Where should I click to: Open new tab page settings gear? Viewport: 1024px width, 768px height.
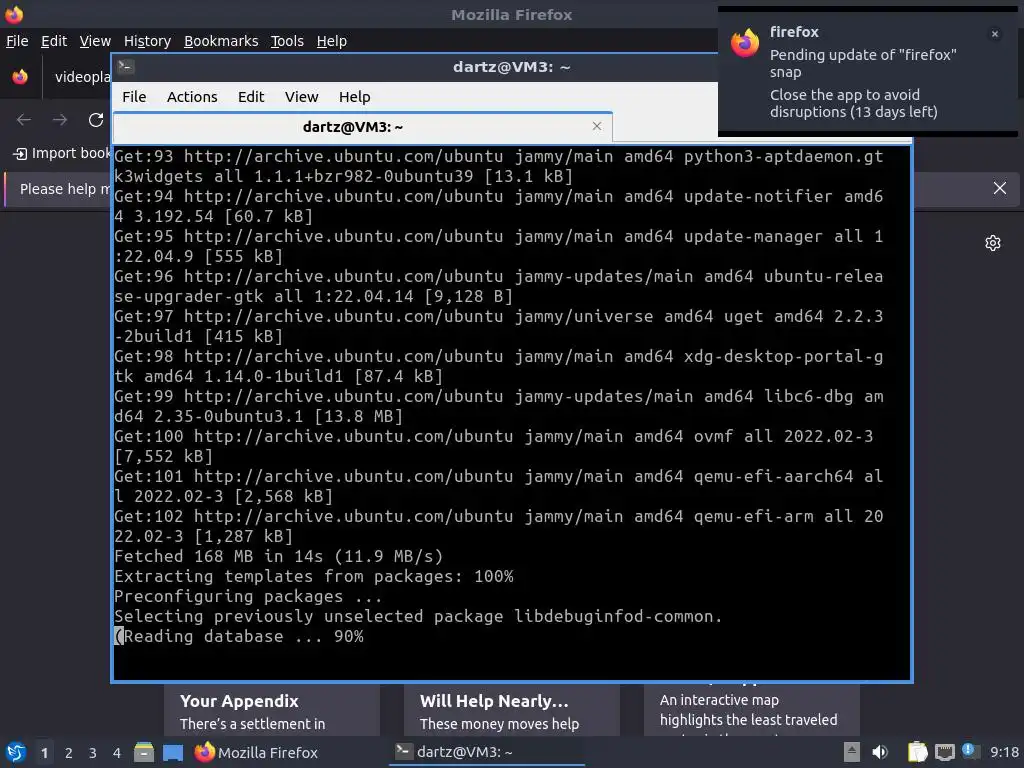(x=993, y=243)
